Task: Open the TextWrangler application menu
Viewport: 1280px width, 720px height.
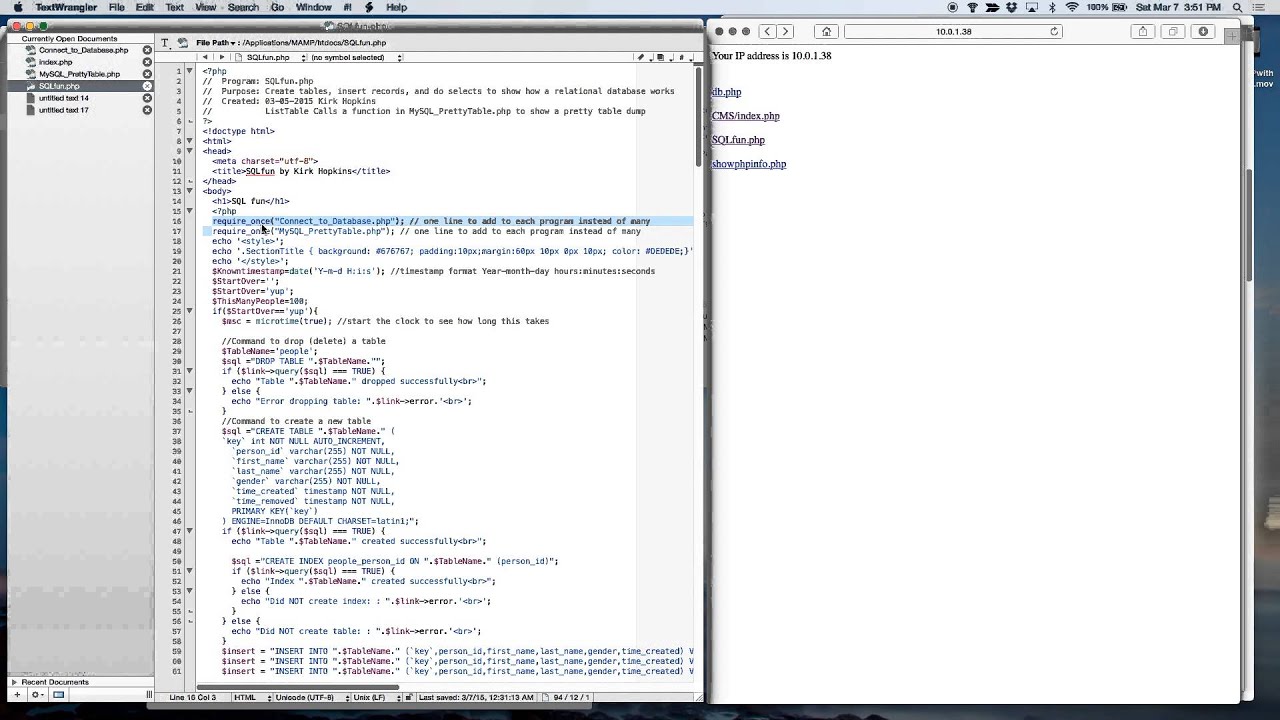Action: (67, 7)
